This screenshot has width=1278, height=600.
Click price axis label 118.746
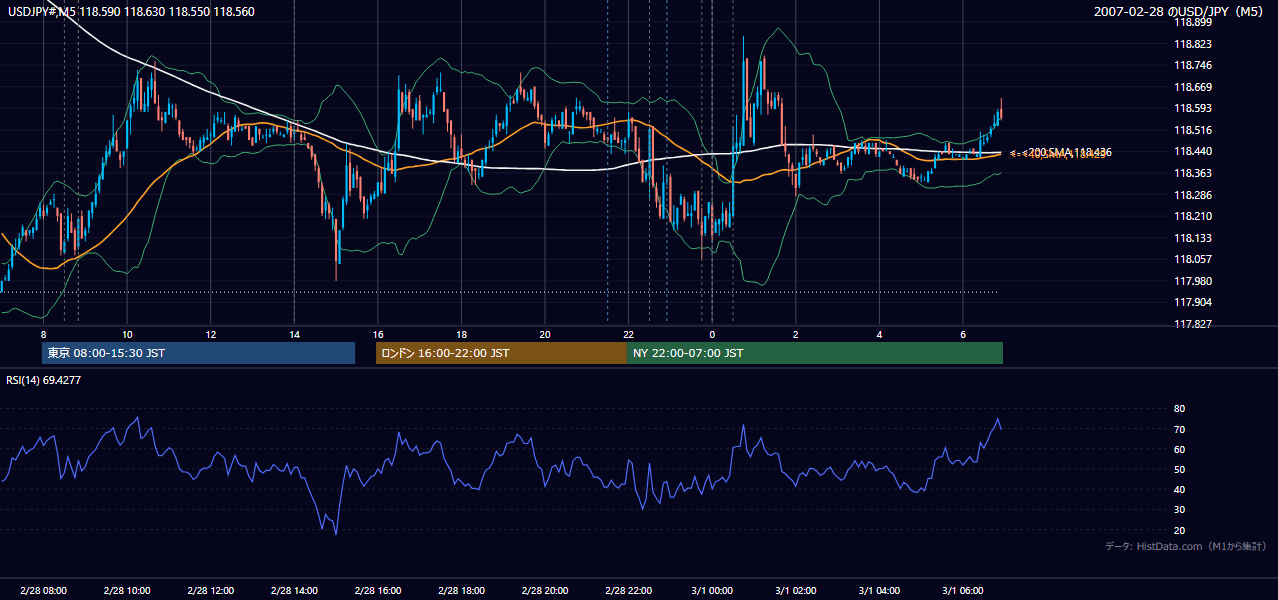click(x=1191, y=65)
